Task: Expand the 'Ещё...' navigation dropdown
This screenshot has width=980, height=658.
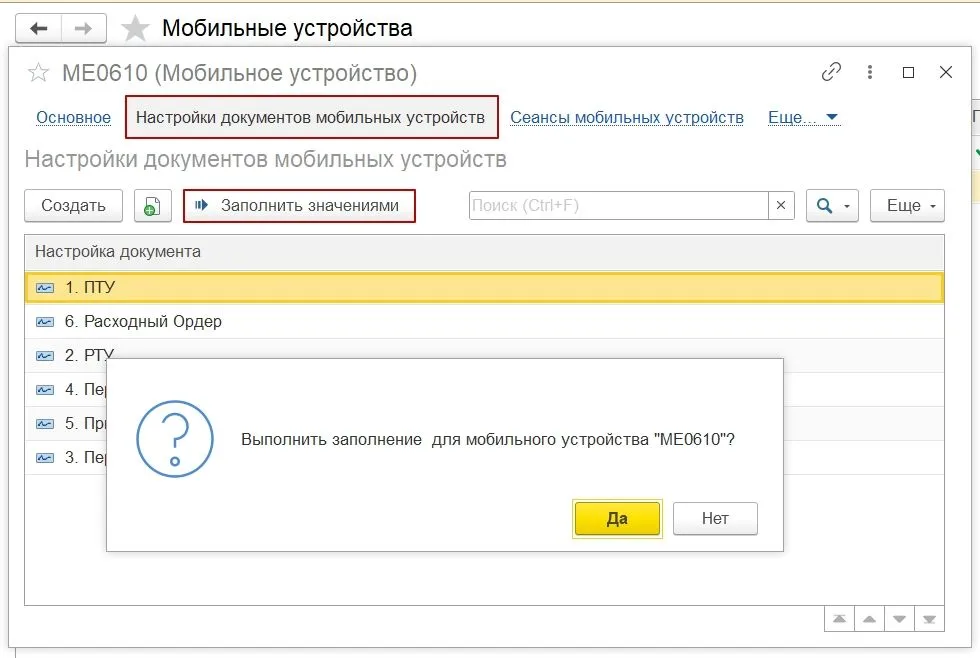Action: tap(796, 117)
